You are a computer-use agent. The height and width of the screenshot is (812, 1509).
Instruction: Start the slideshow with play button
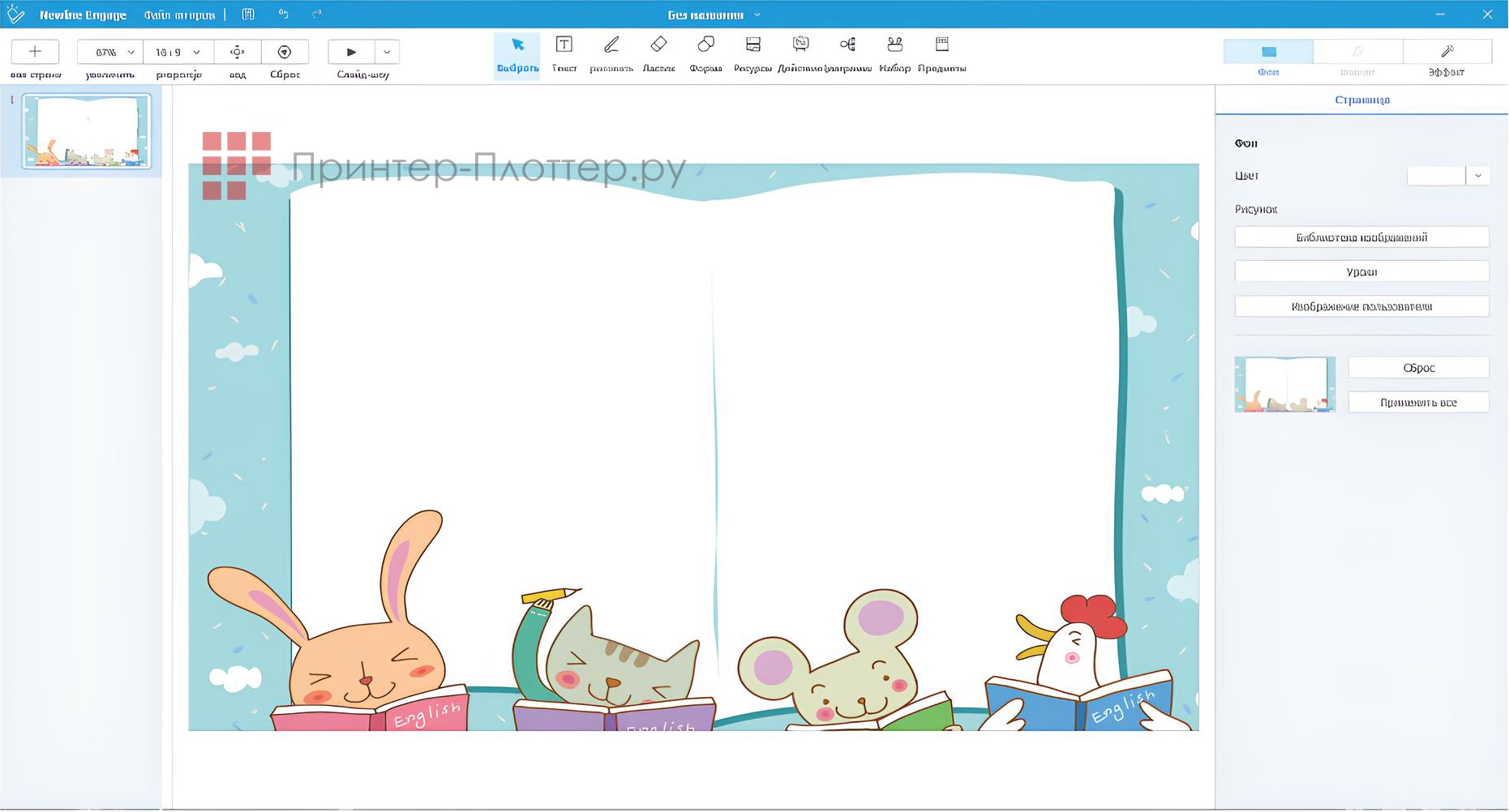[351, 52]
